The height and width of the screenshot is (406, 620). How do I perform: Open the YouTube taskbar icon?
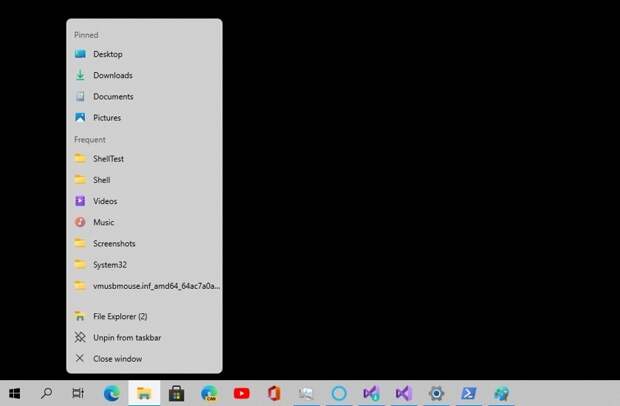241,393
